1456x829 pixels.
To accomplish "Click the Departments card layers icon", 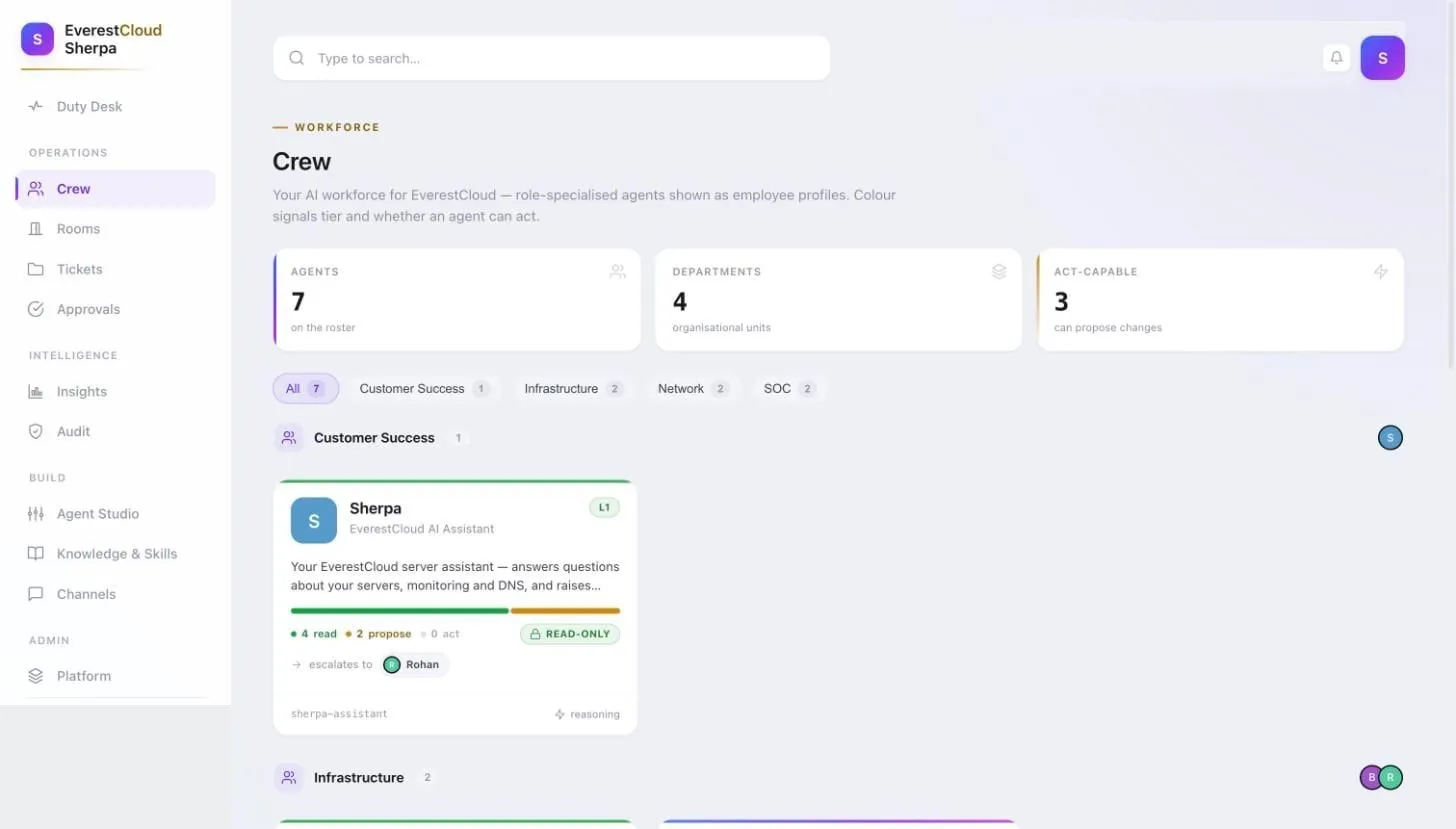I will click(x=999, y=271).
